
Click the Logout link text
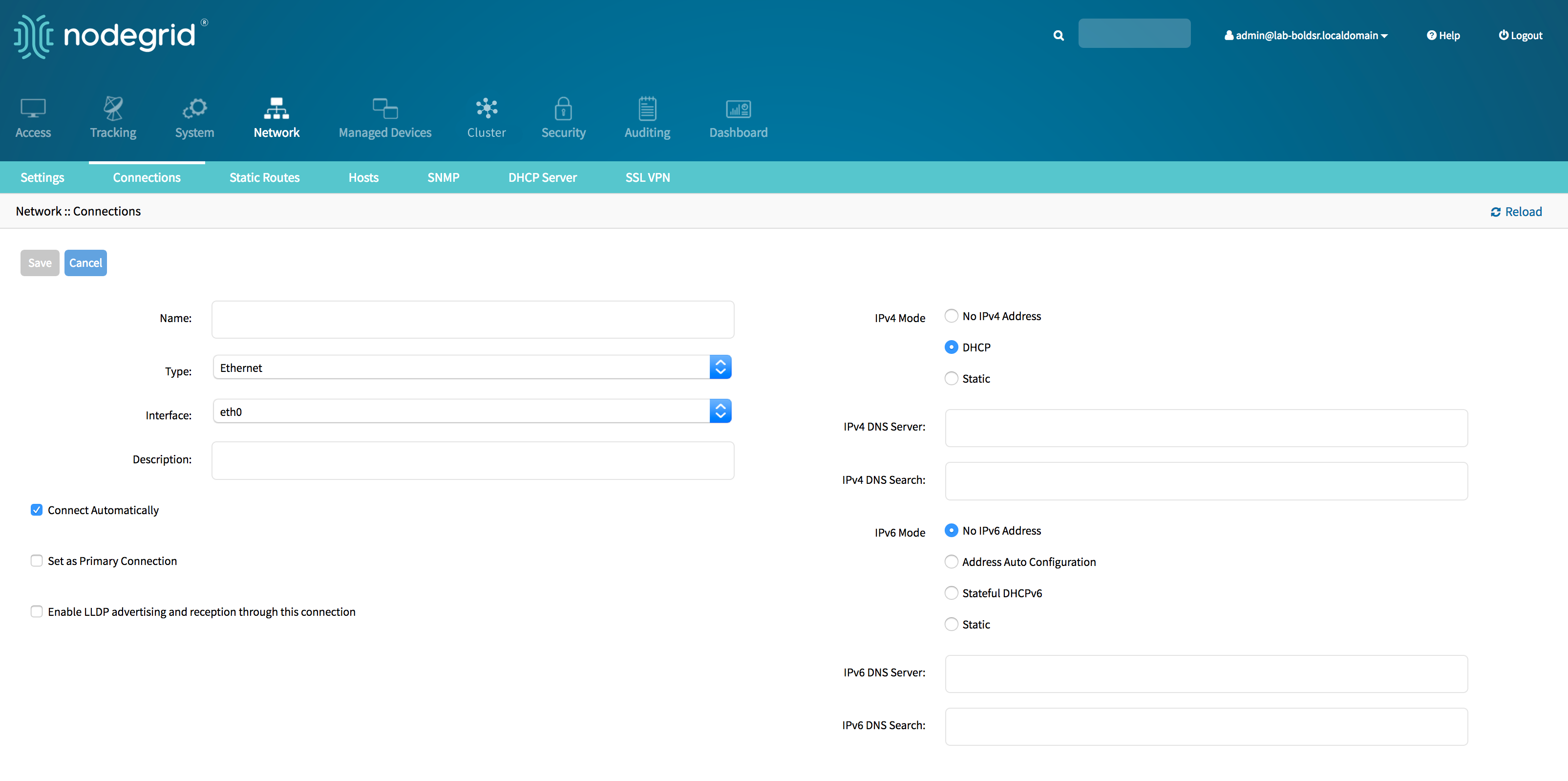pos(1526,35)
